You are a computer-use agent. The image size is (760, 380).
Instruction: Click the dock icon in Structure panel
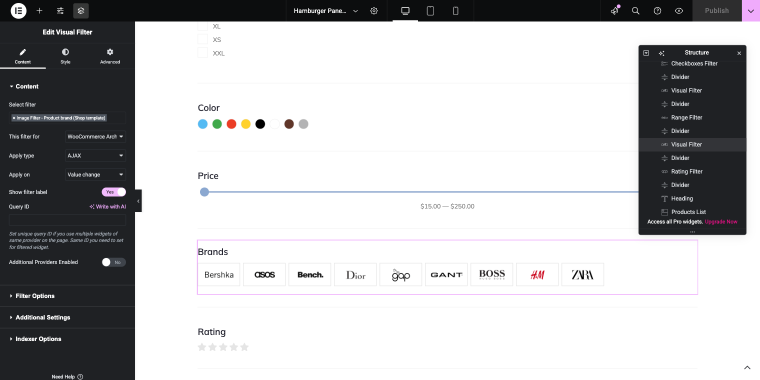[x=646, y=53]
